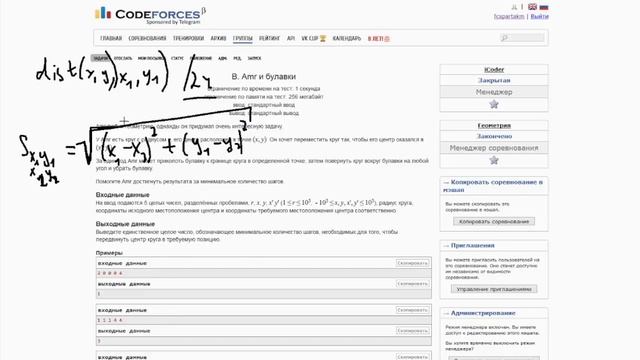The height and width of the screenshot is (360, 640).
Task: Switch language with the Russian flag icon
Action: 544,7
